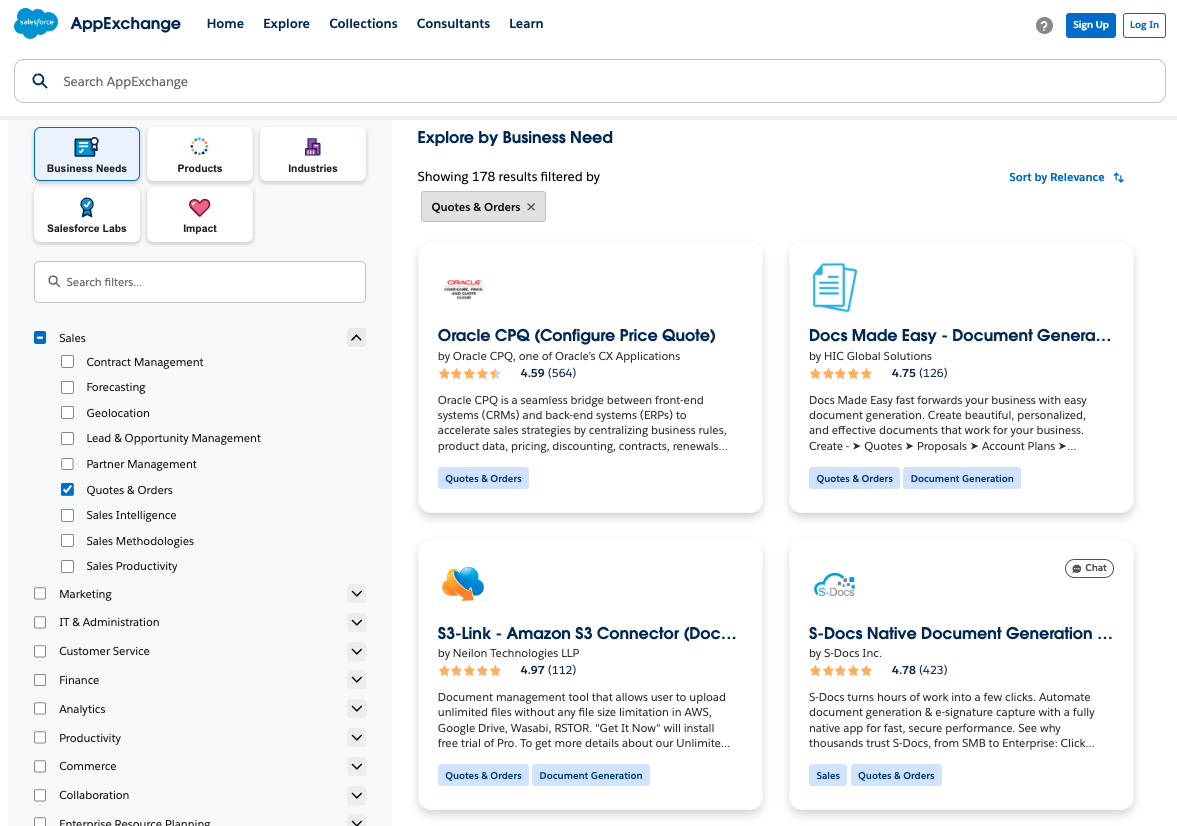The height and width of the screenshot is (826, 1177).
Task: Open S3-Link Amazon S3 Connector title
Action: coord(587,633)
